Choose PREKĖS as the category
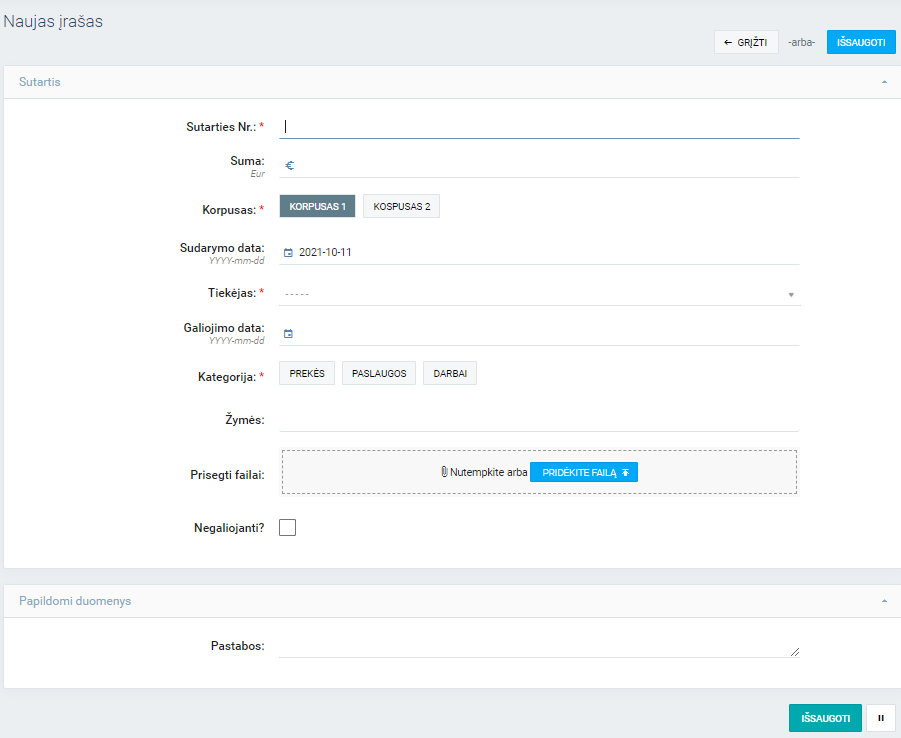The image size is (901, 738). [x=307, y=373]
